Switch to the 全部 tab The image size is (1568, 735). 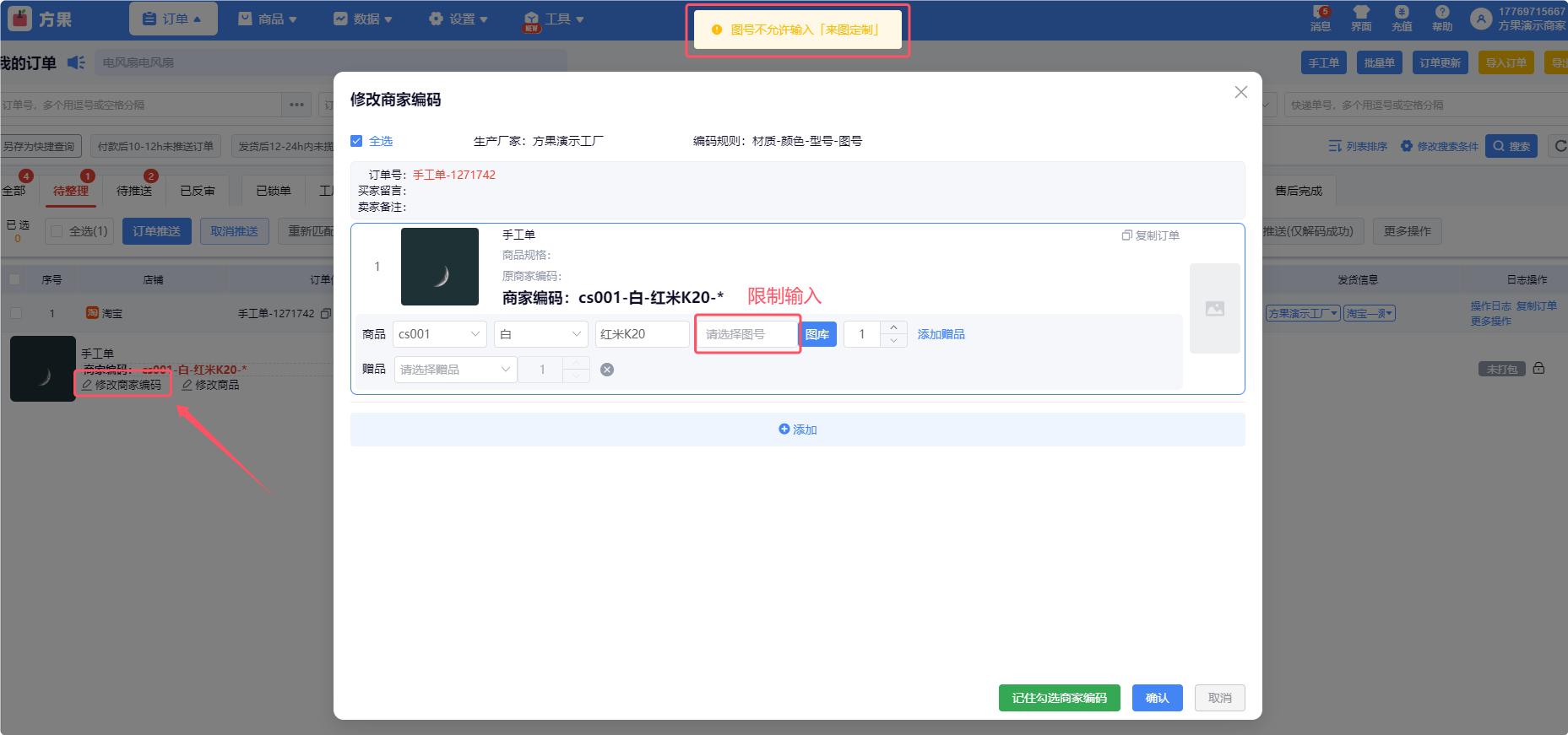point(14,191)
